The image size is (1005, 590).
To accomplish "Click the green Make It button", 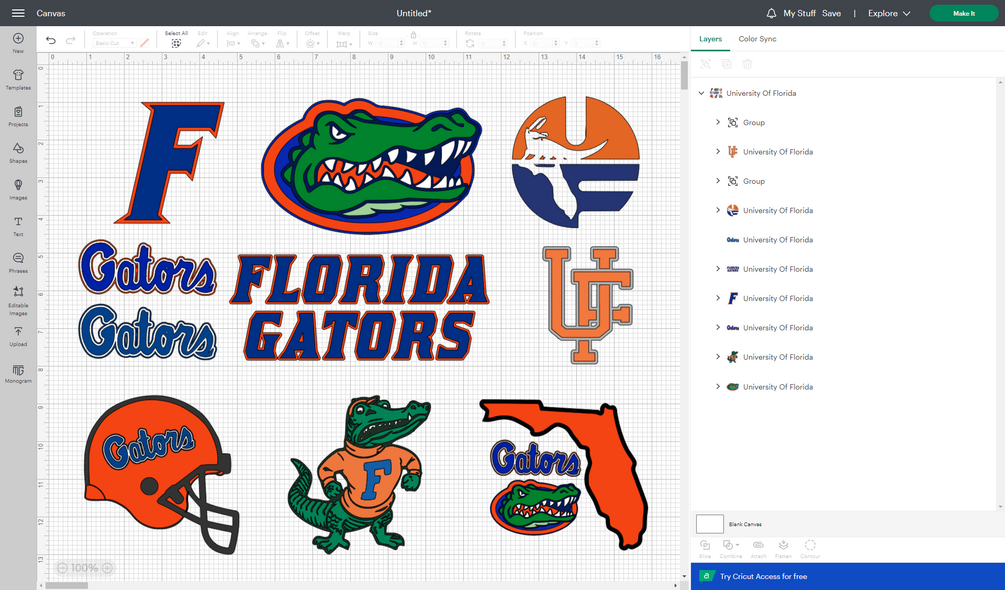I will pos(964,13).
